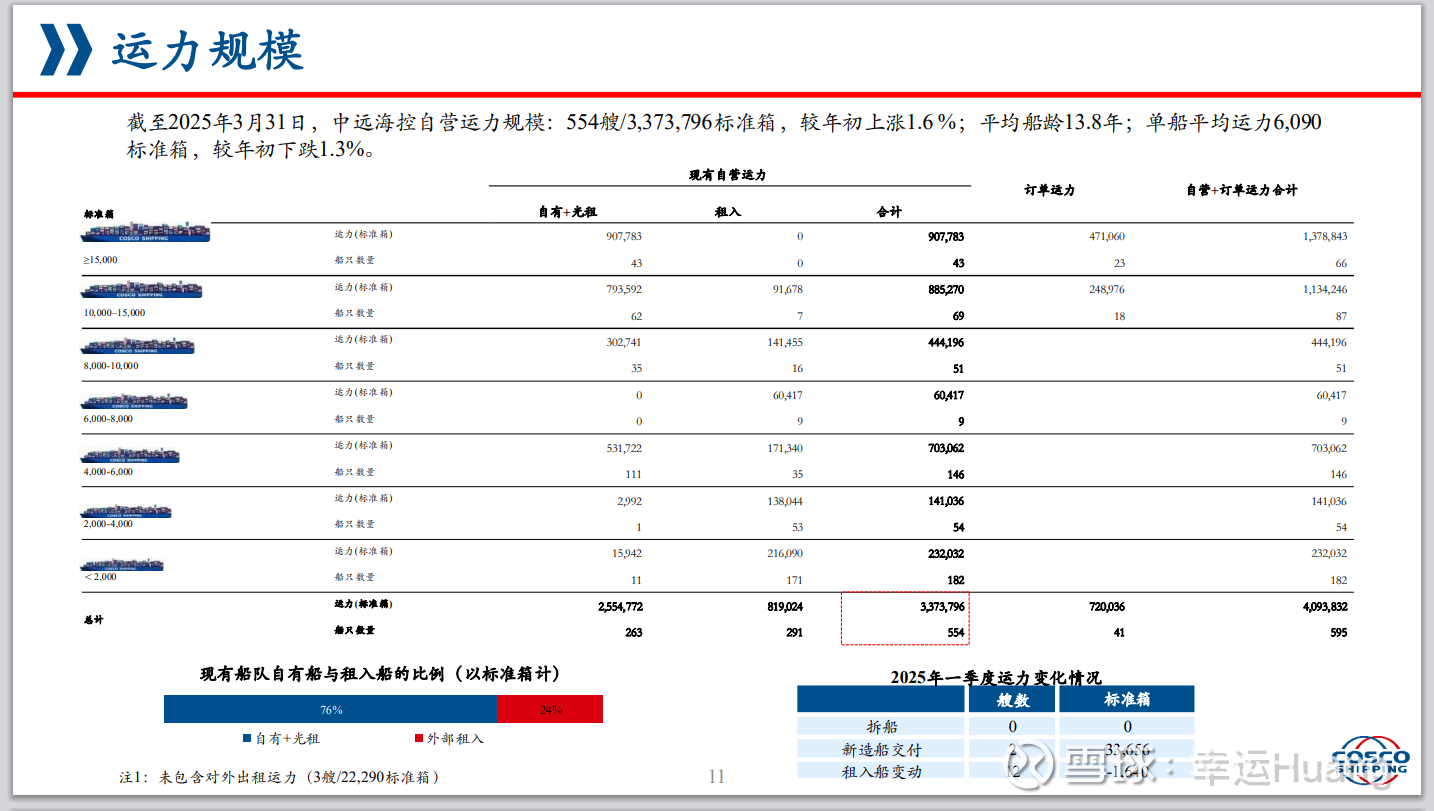The image size is (1434, 811).
Task: Click the footnote 注1 about leased-out capacity
Action: point(279,777)
